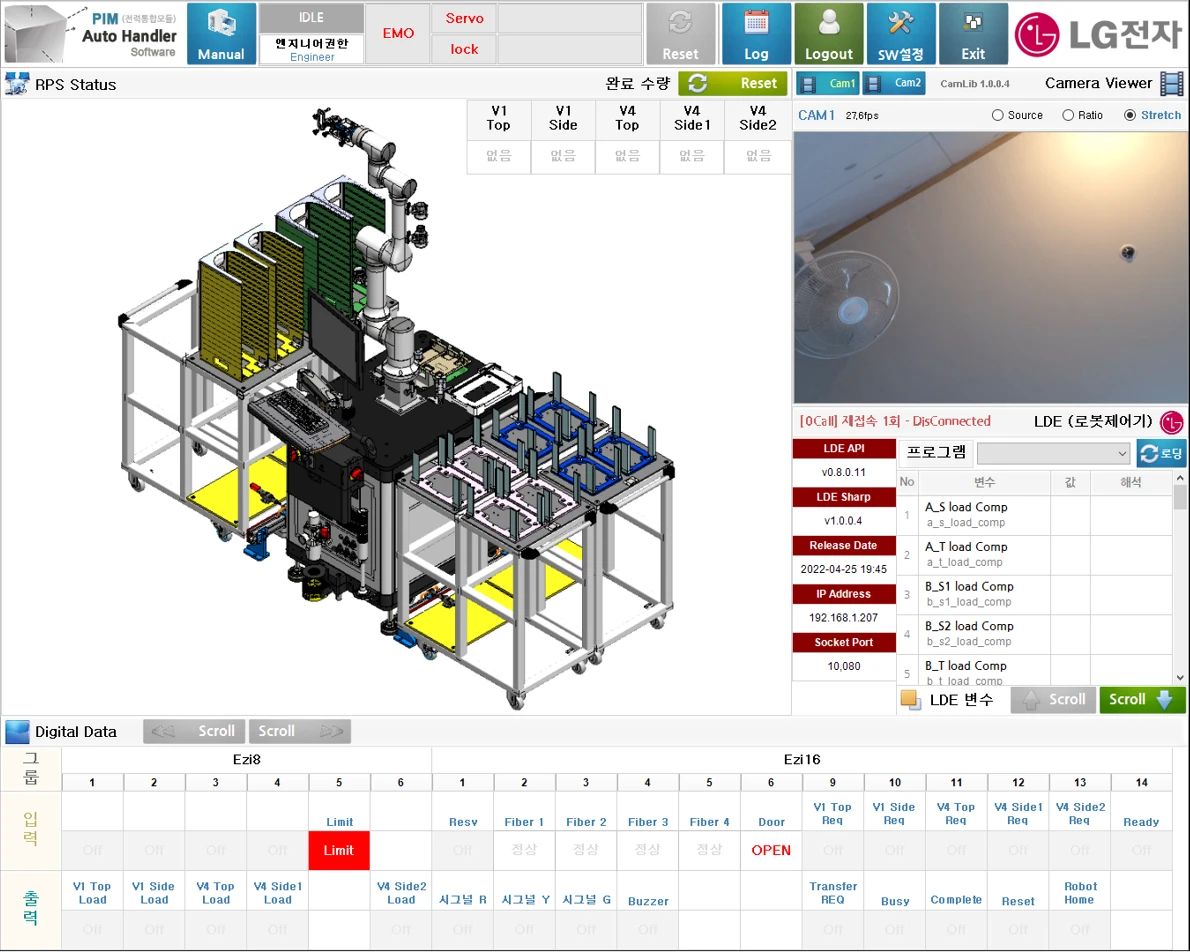Click the lock indicator

click(464, 49)
